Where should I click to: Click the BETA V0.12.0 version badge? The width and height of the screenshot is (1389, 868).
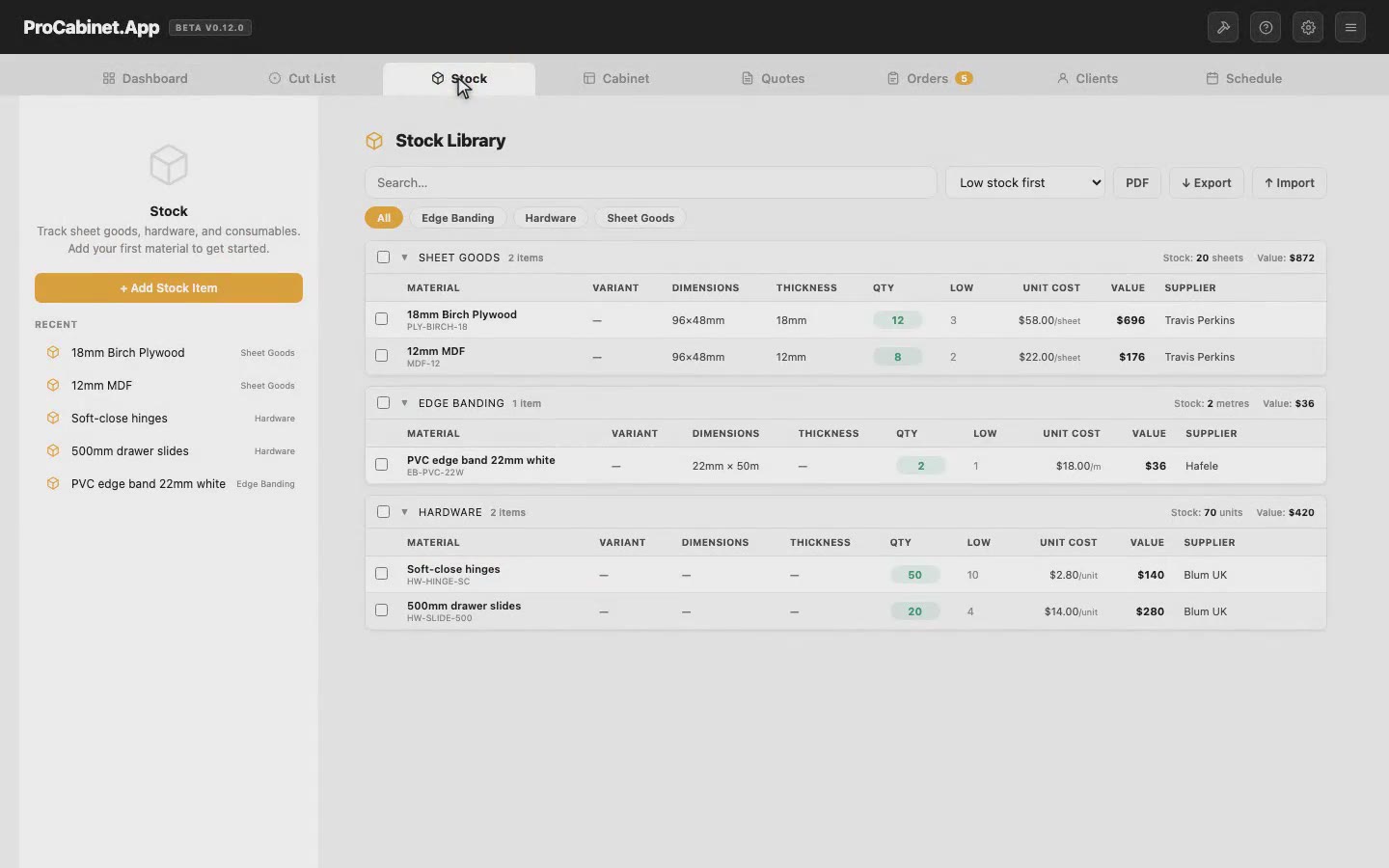point(210,27)
